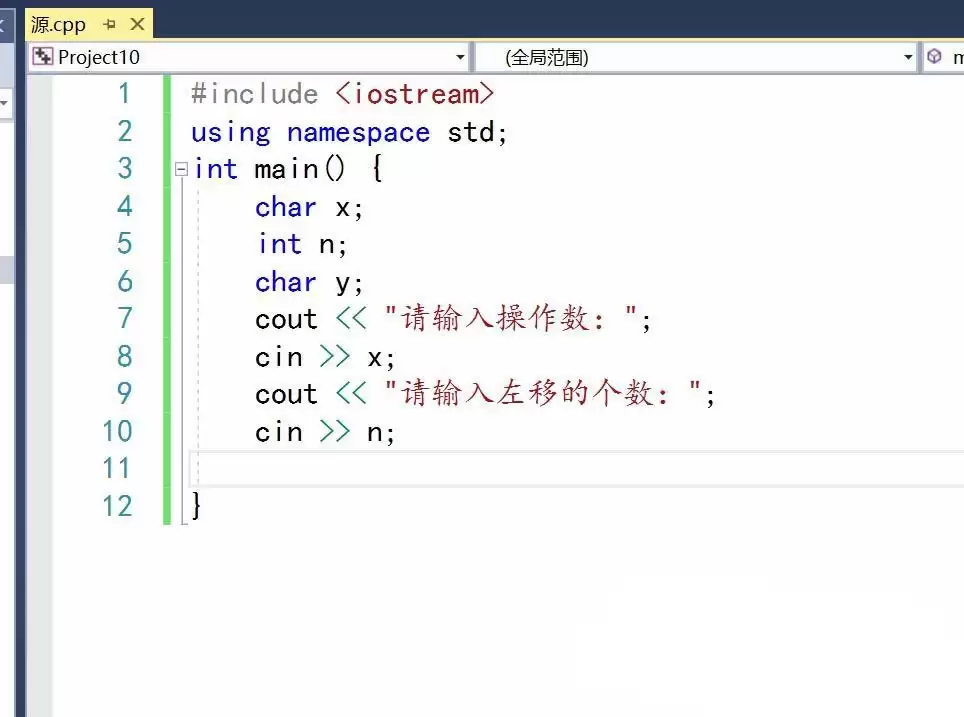
Task: Click the string "请输入操作数："
Action: pyautogui.click(x=511, y=319)
